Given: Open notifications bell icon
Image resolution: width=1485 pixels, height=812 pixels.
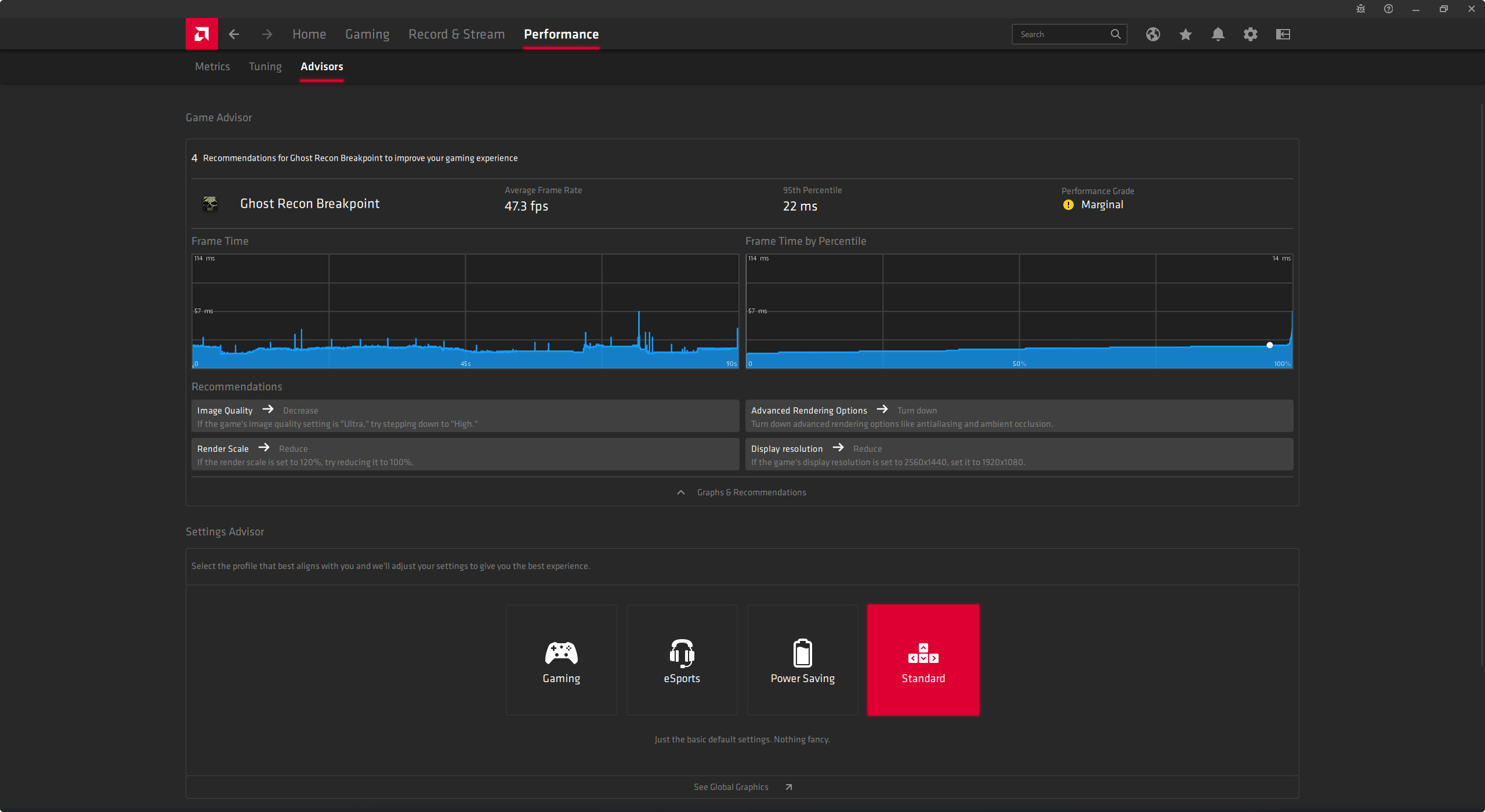Looking at the screenshot, I should coord(1218,34).
